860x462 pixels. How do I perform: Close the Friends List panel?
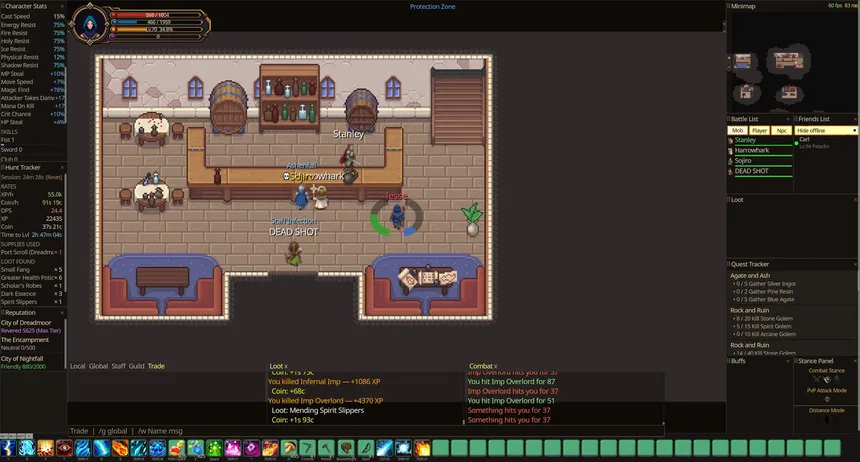(856, 119)
